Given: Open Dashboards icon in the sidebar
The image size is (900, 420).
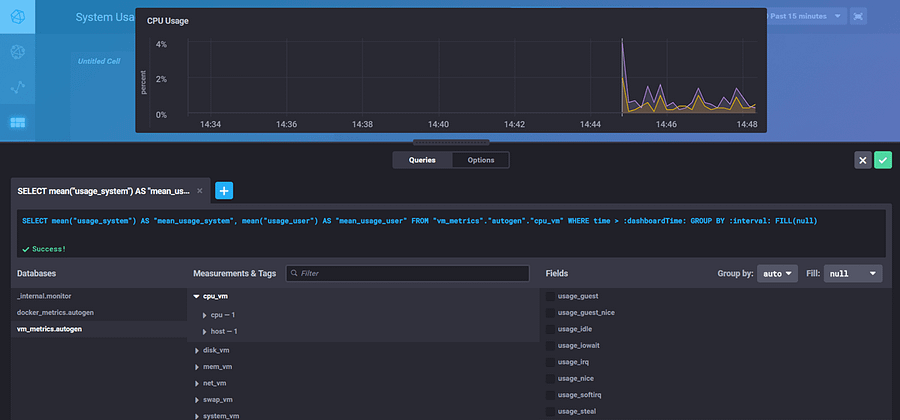Looking at the screenshot, I should point(18,122).
